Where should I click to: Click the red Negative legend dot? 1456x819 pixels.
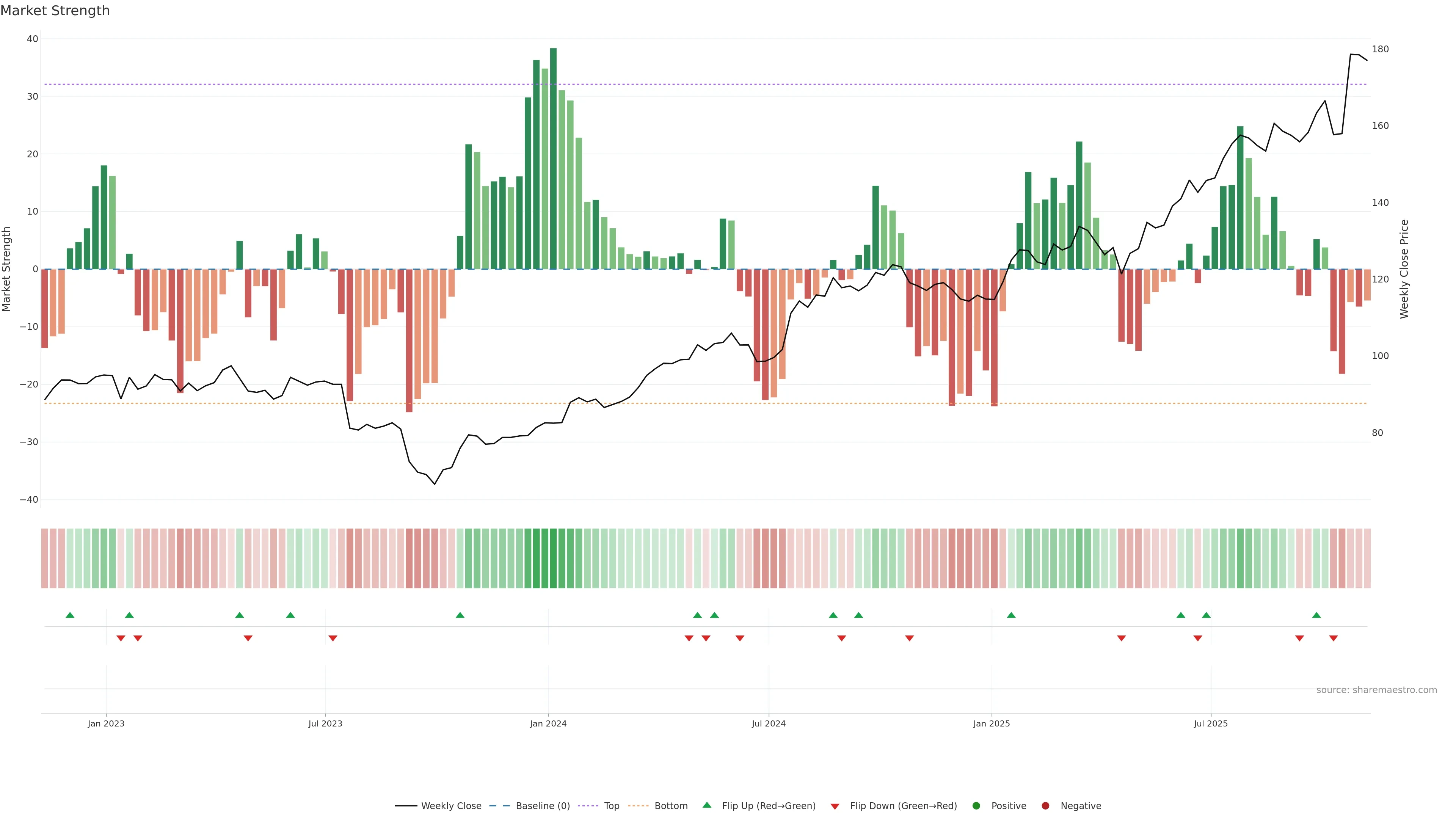pos(1045,805)
